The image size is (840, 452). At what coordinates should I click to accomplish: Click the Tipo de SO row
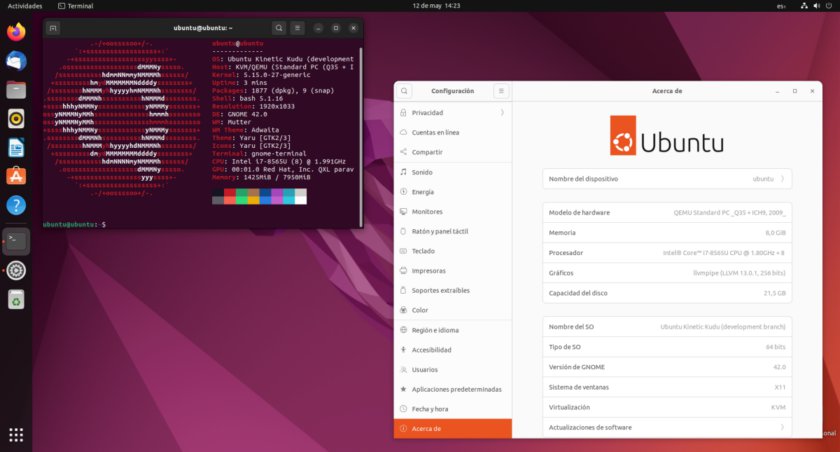[x=667, y=347]
